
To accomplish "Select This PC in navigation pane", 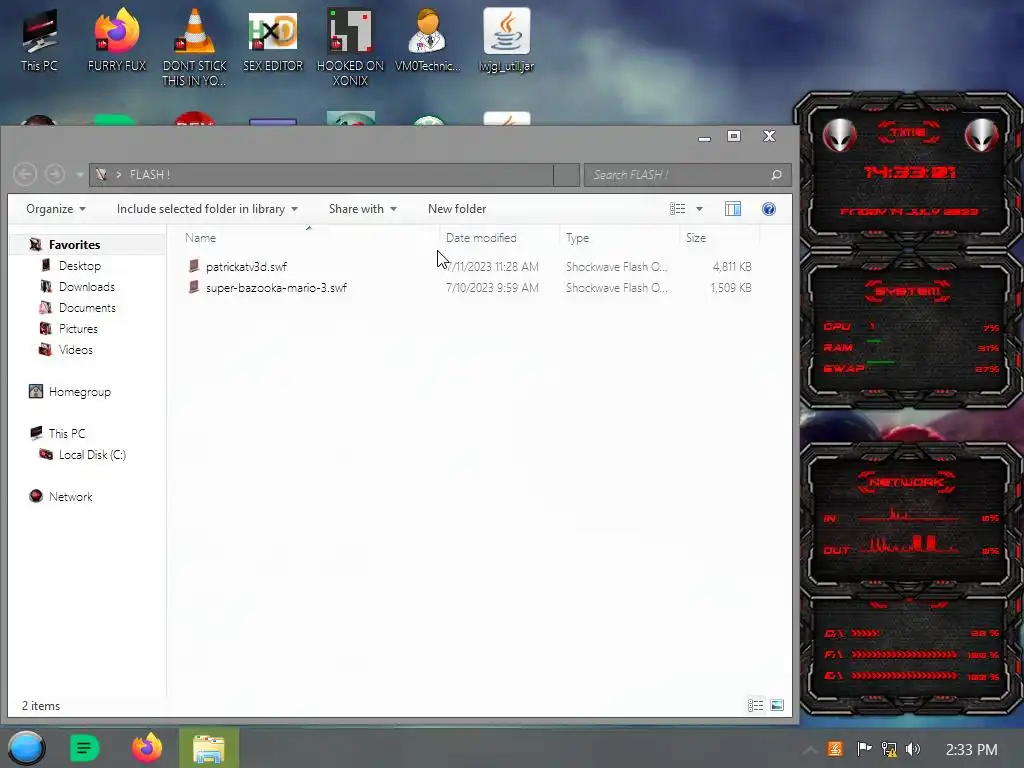I will click(67, 434).
